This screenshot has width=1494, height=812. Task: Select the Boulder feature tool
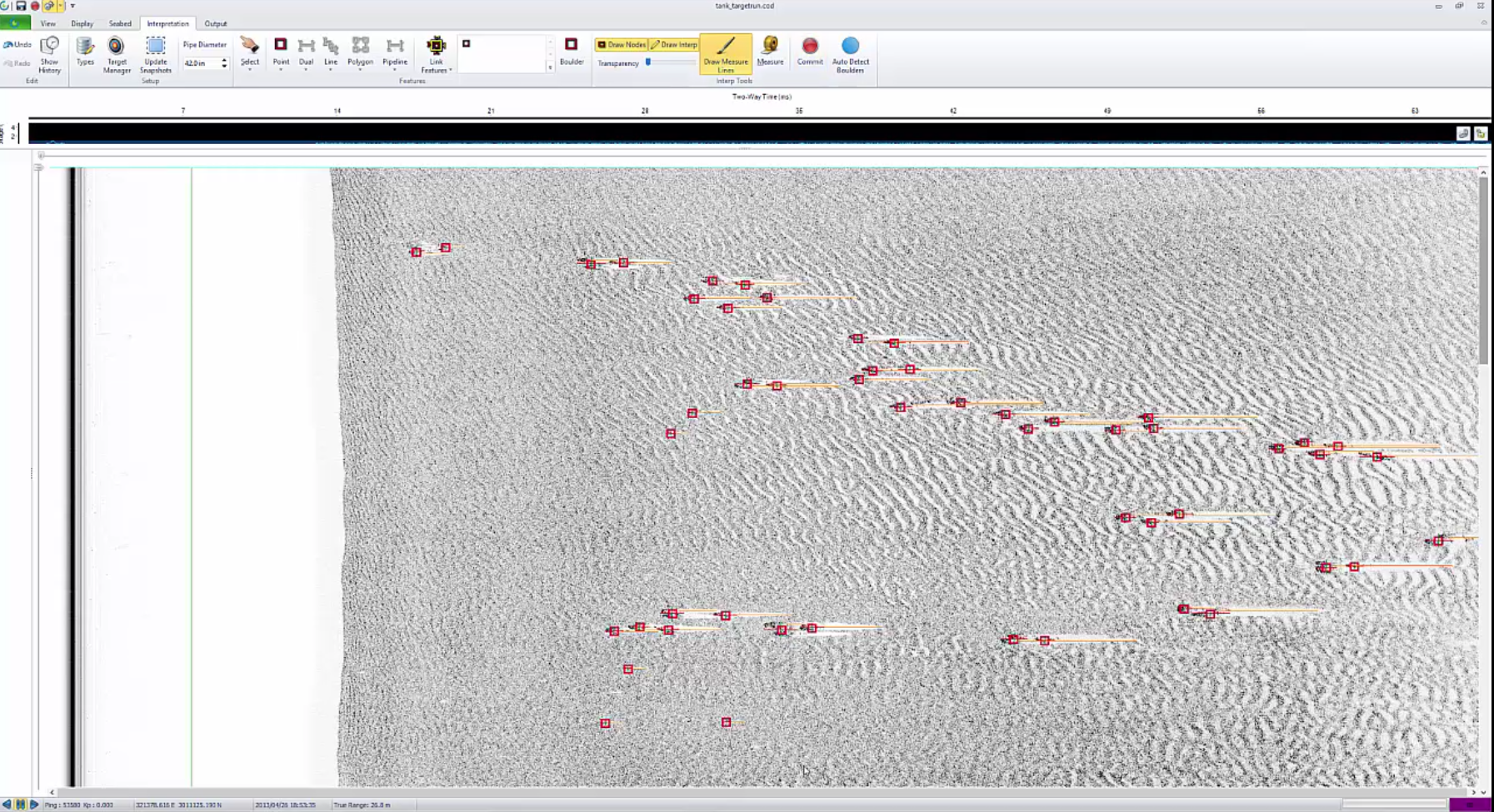(571, 50)
